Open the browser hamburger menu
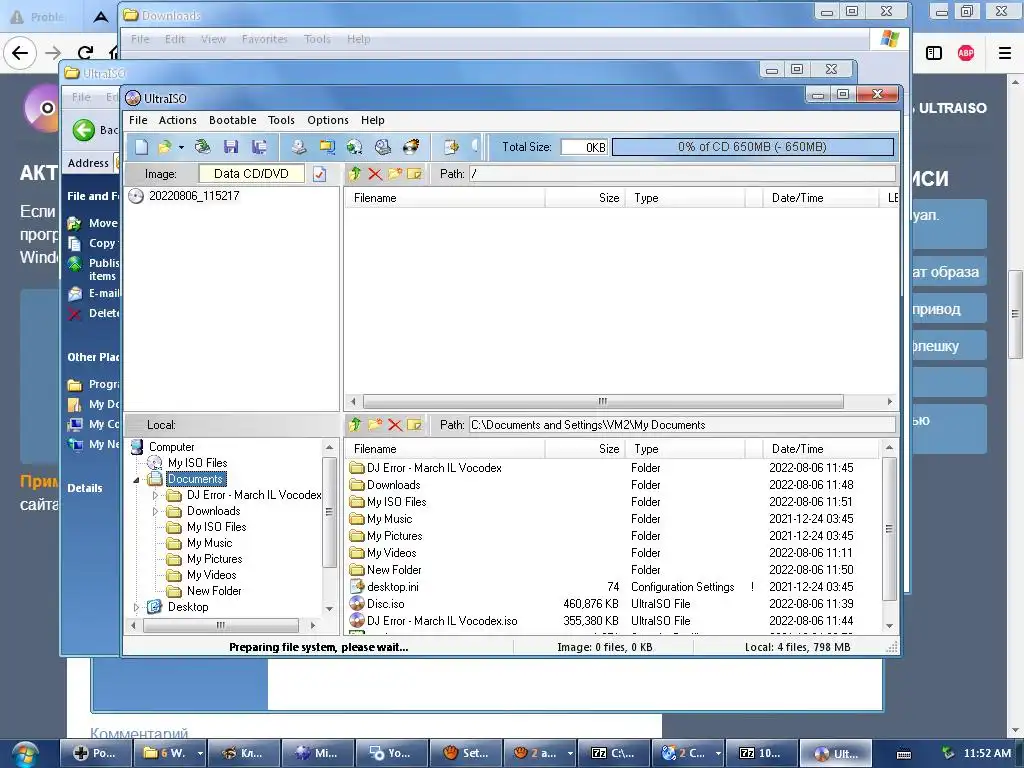Screen dimensions: 1024x768 [x=1005, y=53]
